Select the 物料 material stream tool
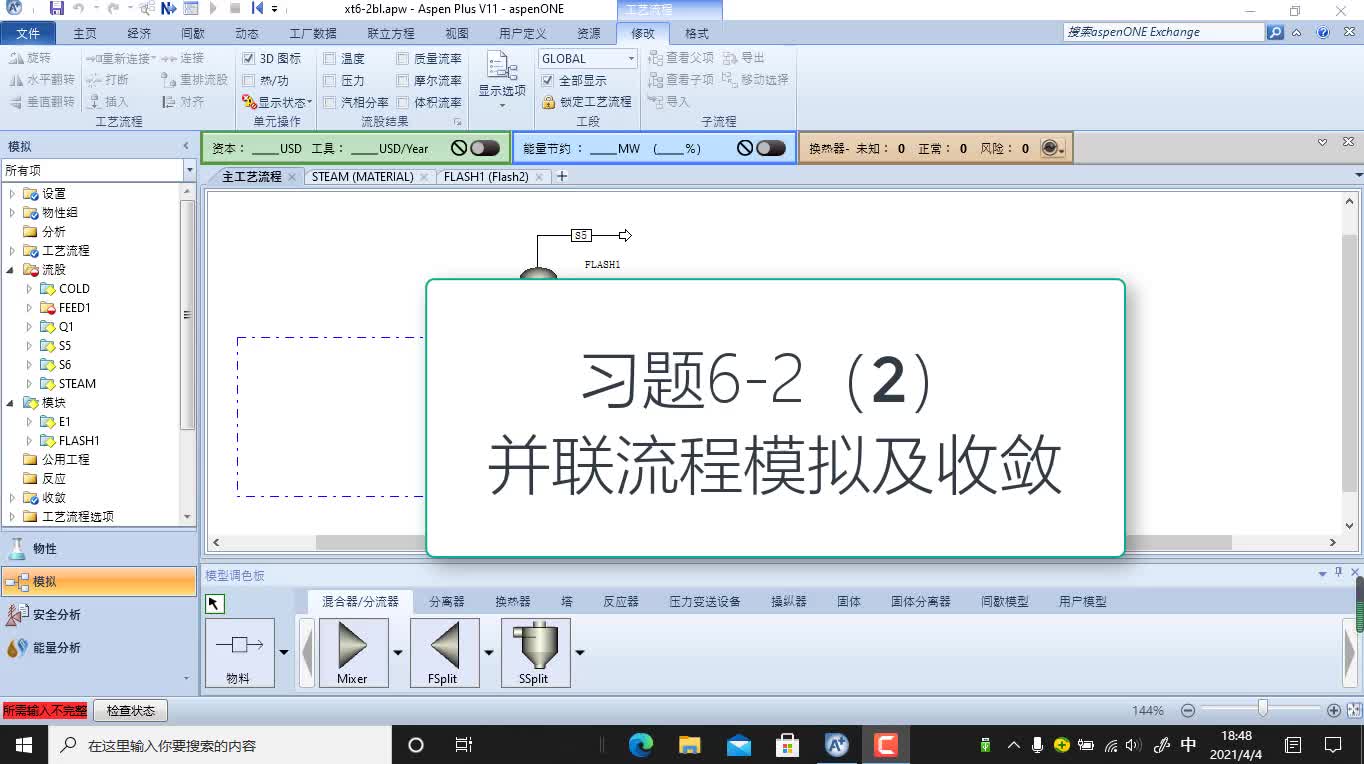Image resolution: width=1364 pixels, height=764 pixels. pyautogui.click(x=239, y=651)
